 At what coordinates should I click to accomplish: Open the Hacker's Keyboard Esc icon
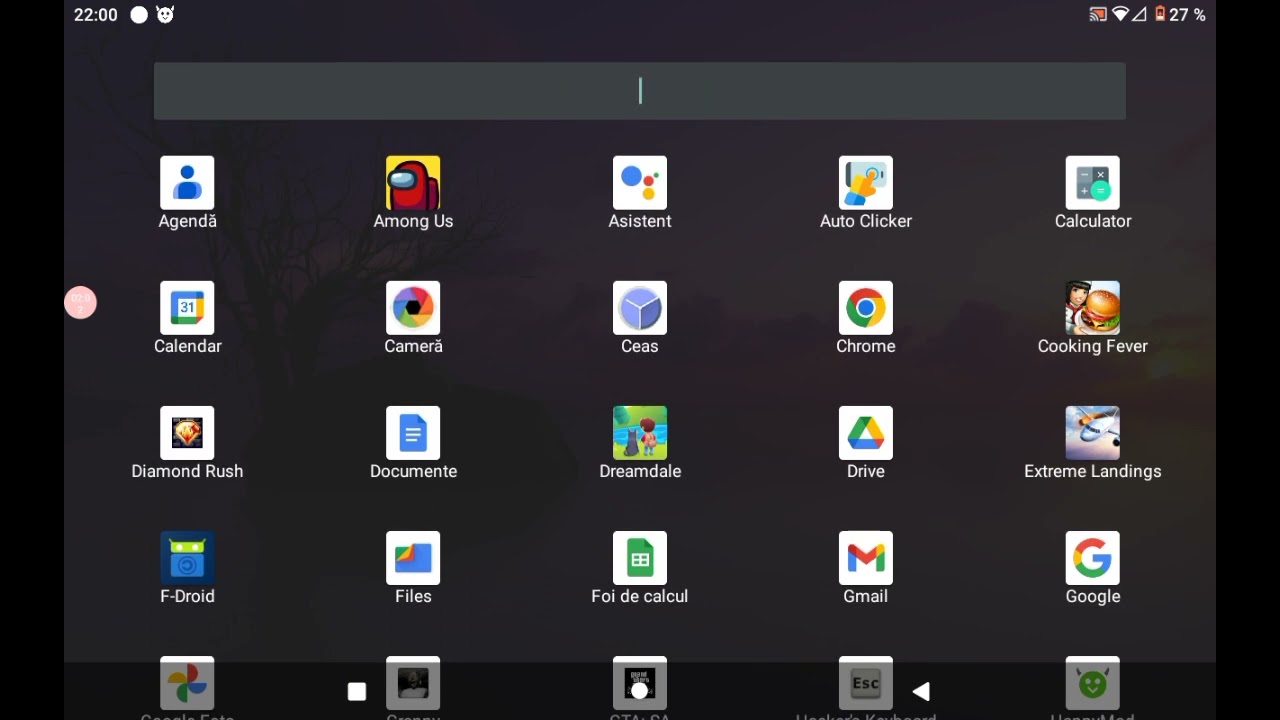[866, 683]
